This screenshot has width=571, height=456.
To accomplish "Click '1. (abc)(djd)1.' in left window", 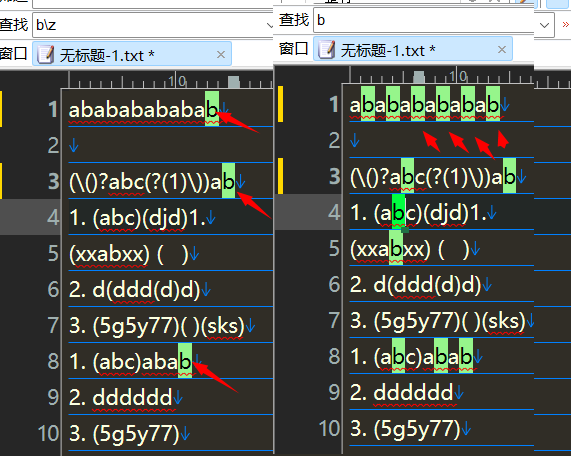I will (137, 218).
